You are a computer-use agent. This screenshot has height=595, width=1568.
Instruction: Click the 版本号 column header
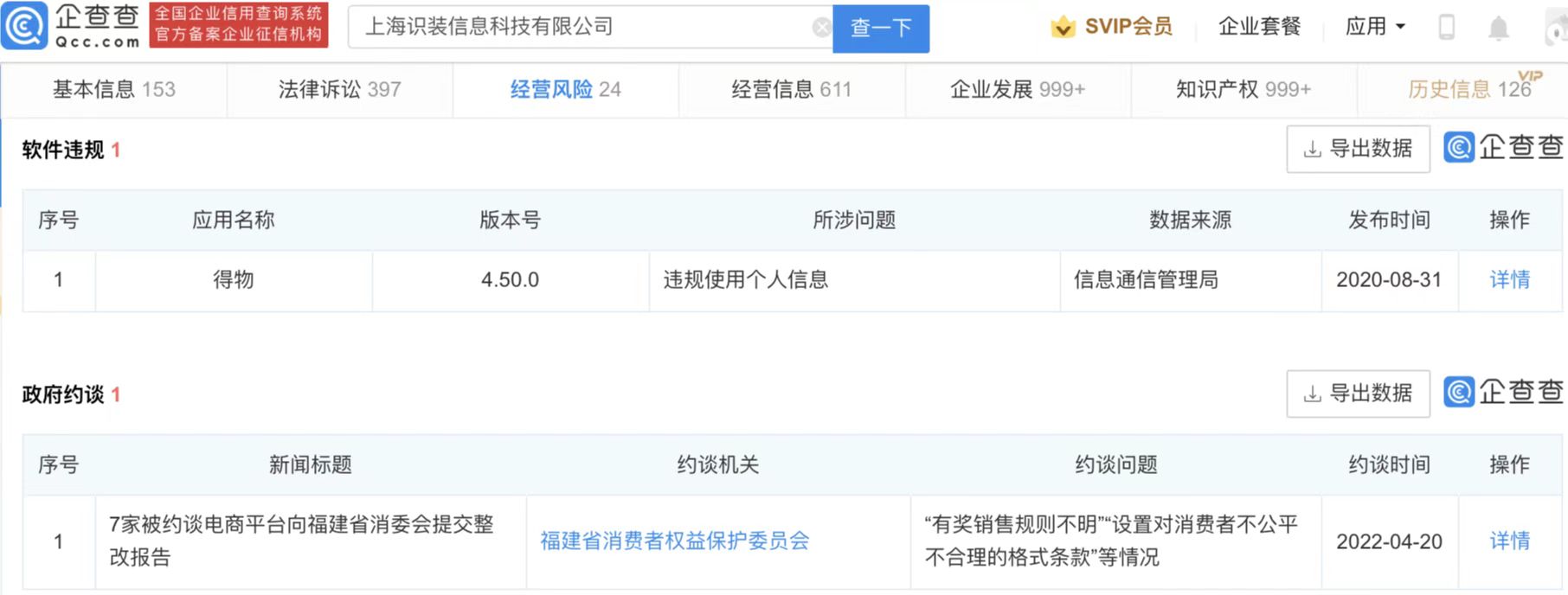(511, 221)
